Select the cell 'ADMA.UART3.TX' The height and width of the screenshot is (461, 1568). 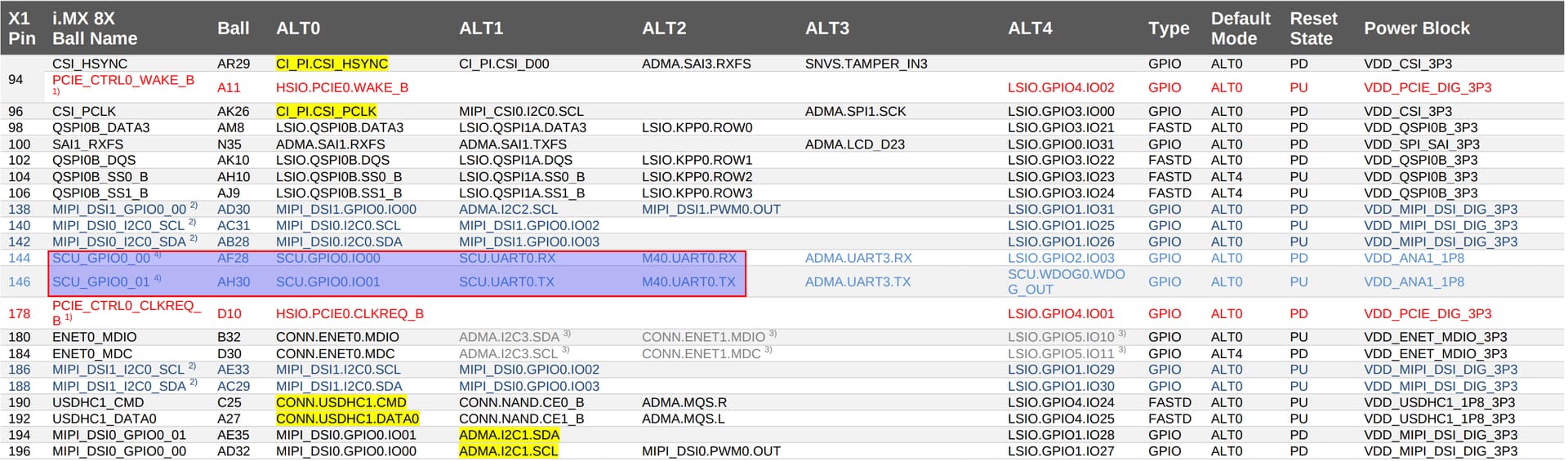point(857,281)
